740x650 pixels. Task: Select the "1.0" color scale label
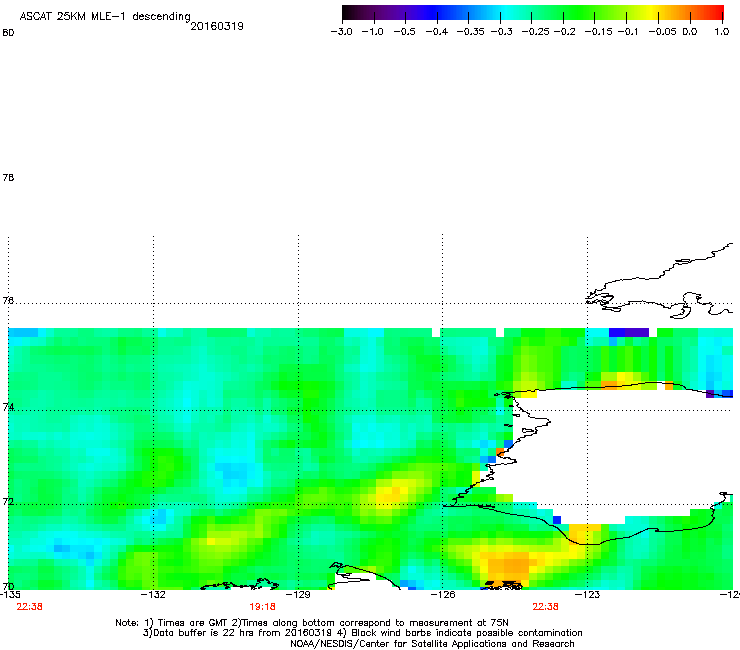coord(722,32)
